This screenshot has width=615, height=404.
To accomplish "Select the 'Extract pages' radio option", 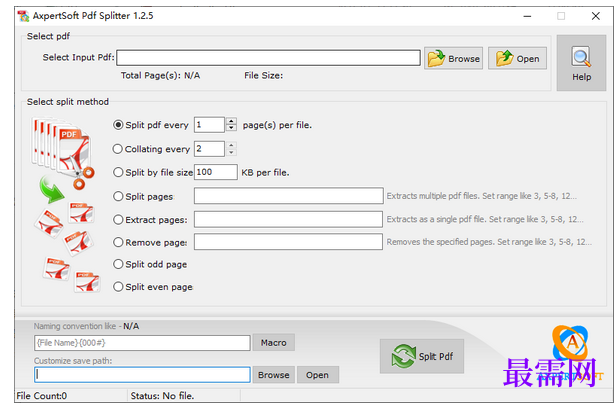I will (118, 220).
